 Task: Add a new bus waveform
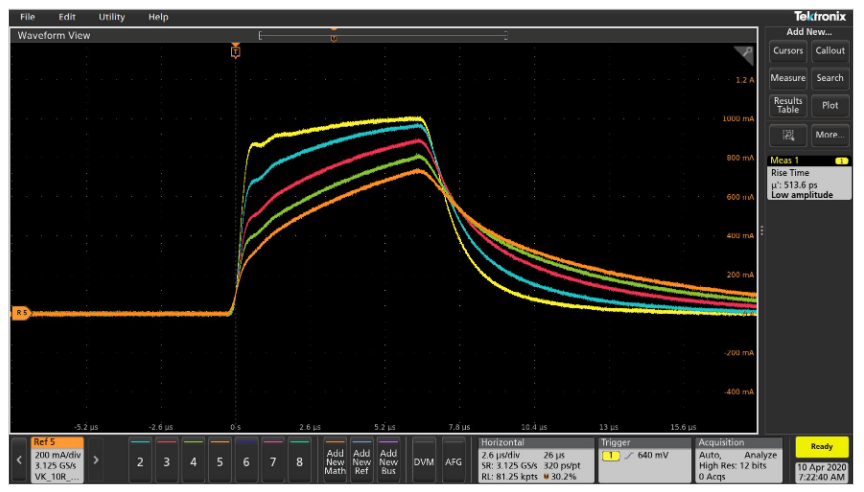(x=389, y=461)
